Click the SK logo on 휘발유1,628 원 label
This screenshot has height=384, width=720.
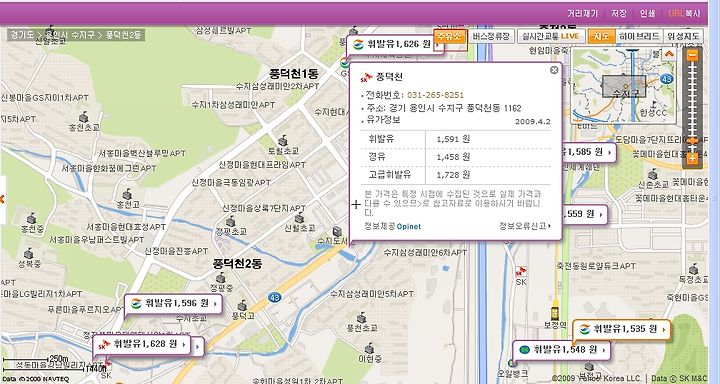coord(104,344)
